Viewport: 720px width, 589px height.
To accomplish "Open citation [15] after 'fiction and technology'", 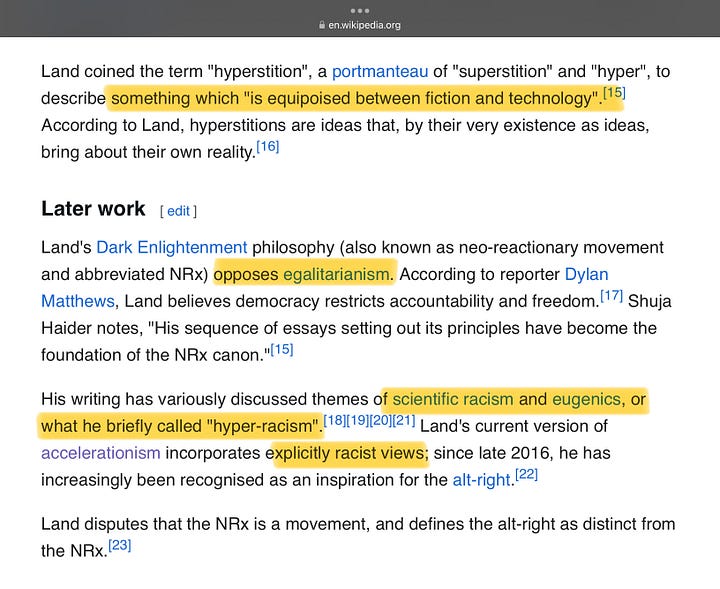I will [614, 93].
